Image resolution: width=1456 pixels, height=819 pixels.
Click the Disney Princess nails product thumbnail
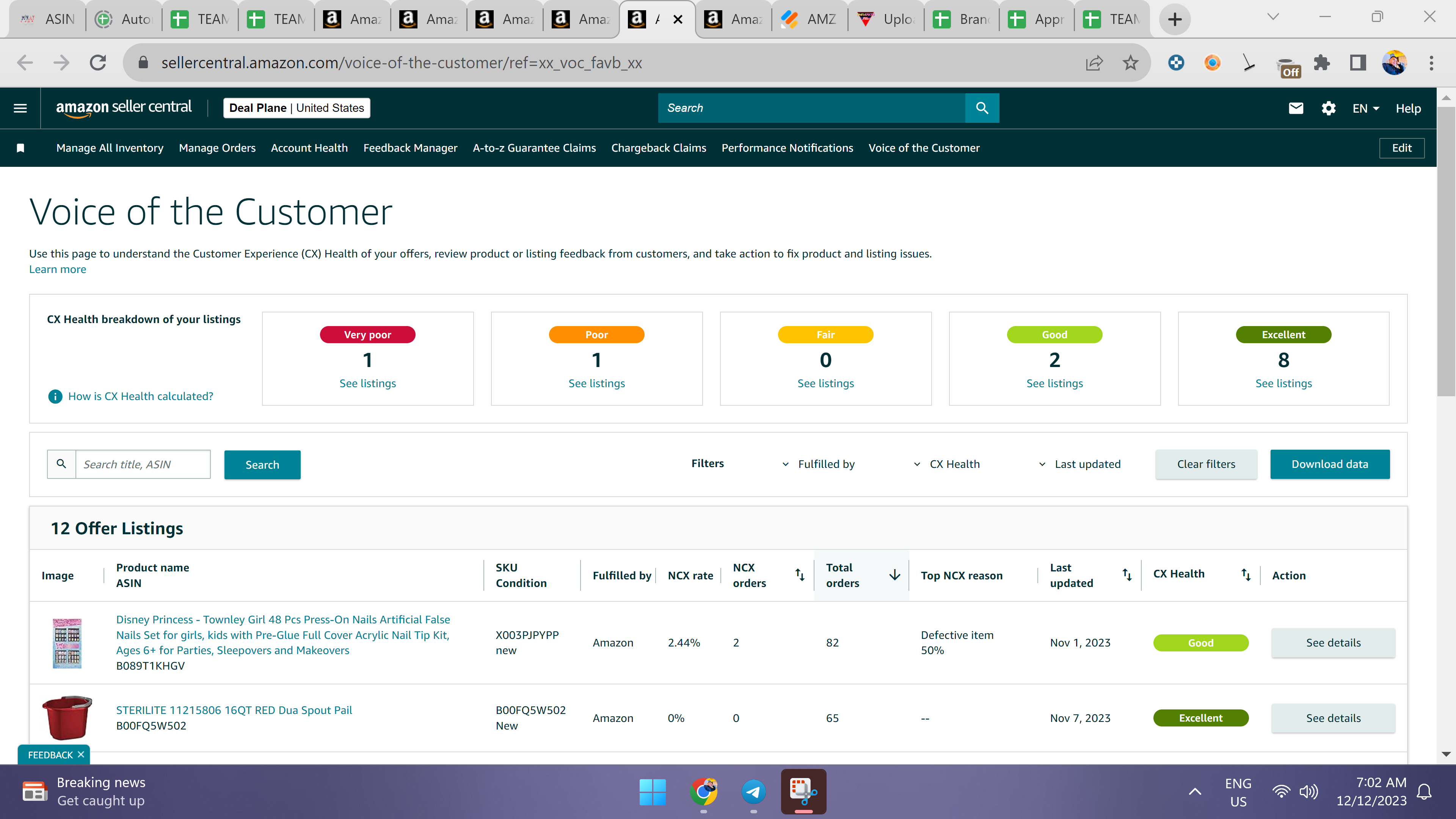point(67,643)
